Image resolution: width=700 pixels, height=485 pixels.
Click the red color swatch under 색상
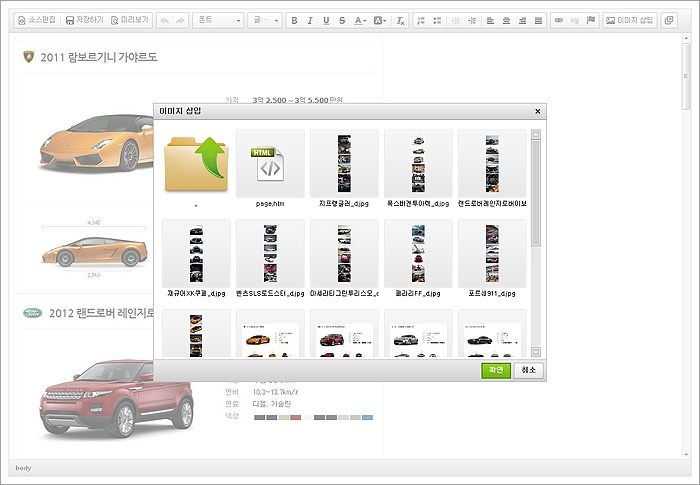point(296,418)
